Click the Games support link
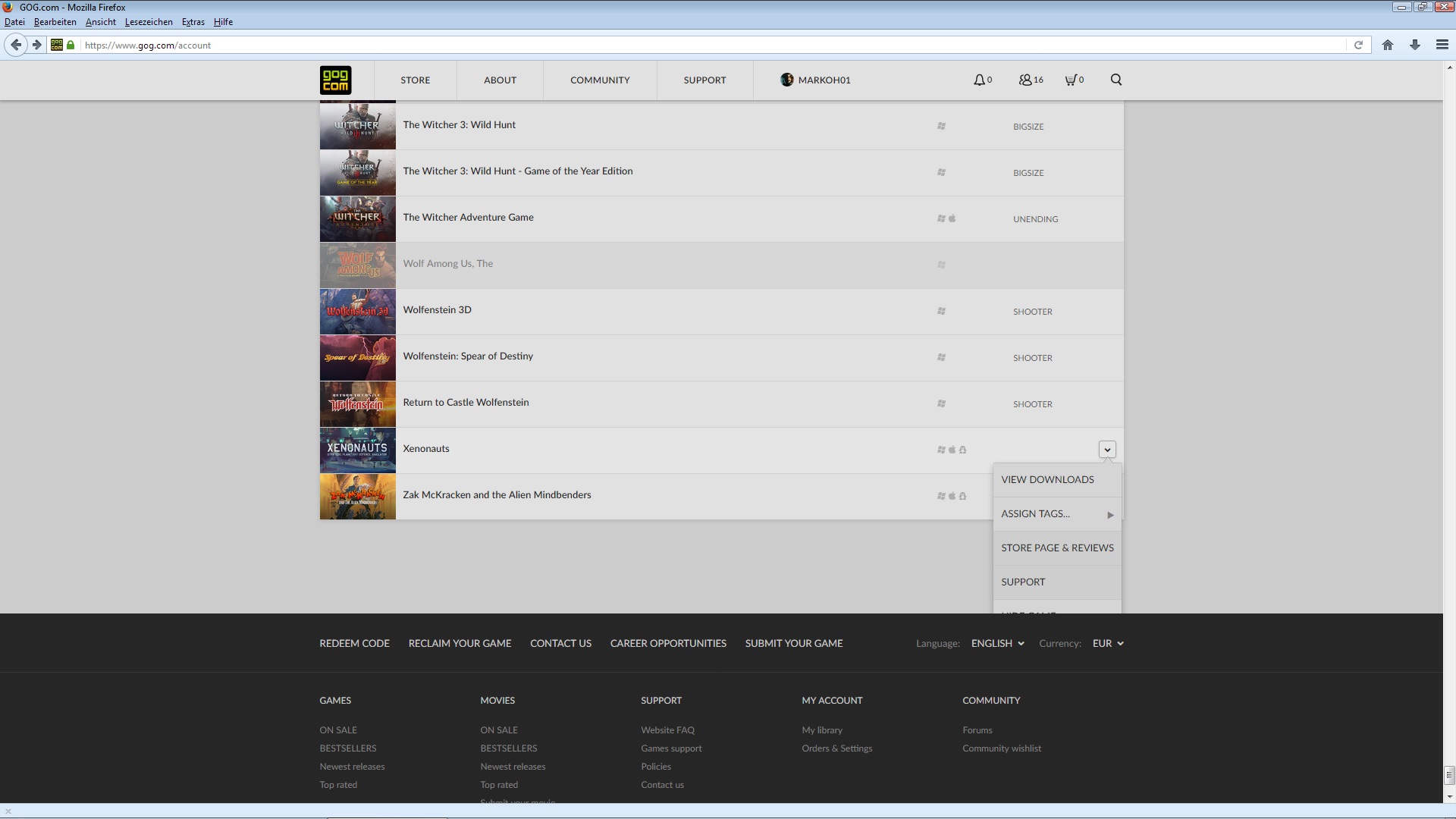This screenshot has height=819, width=1456. coord(671,748)
